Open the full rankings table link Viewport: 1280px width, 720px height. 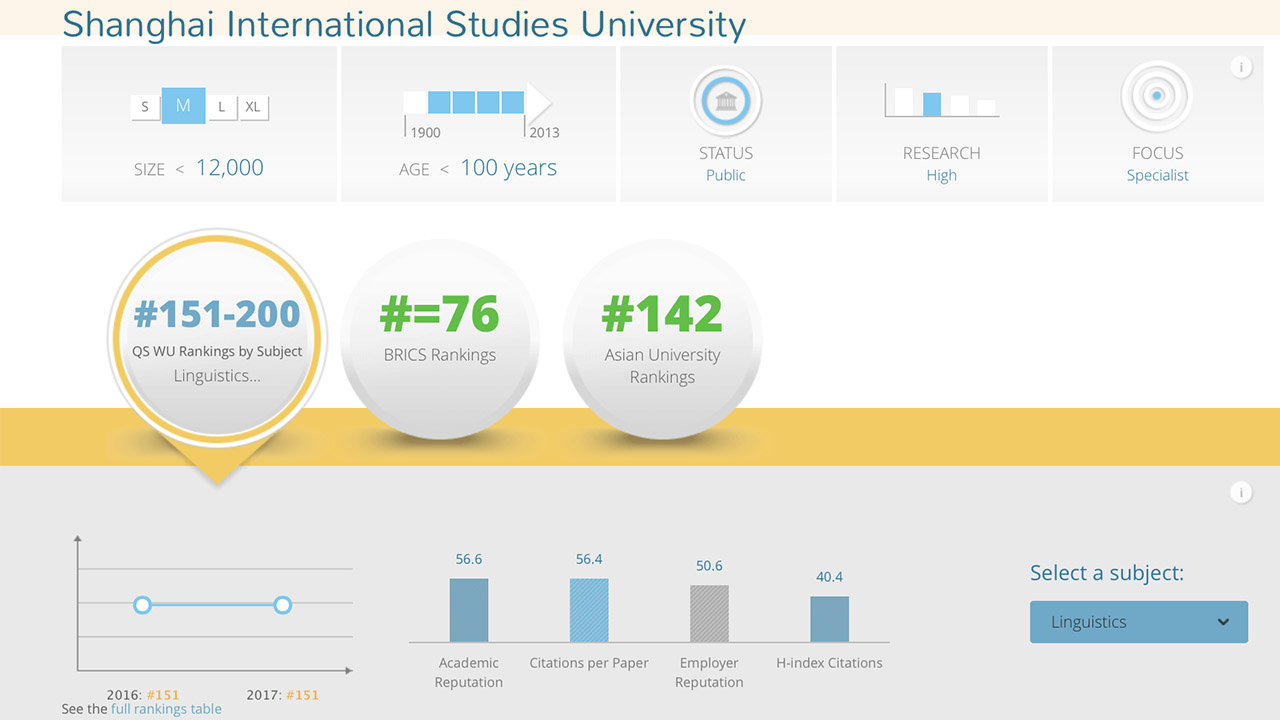click(166, 709)
